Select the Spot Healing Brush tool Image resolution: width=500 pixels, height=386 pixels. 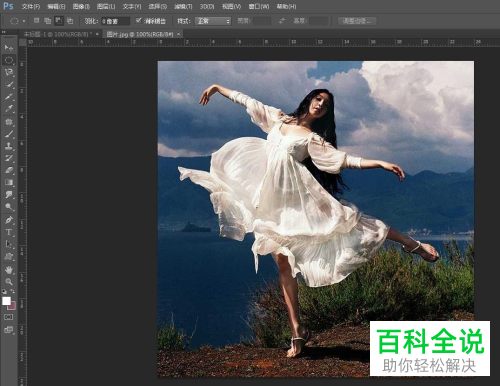click(9, 121)
